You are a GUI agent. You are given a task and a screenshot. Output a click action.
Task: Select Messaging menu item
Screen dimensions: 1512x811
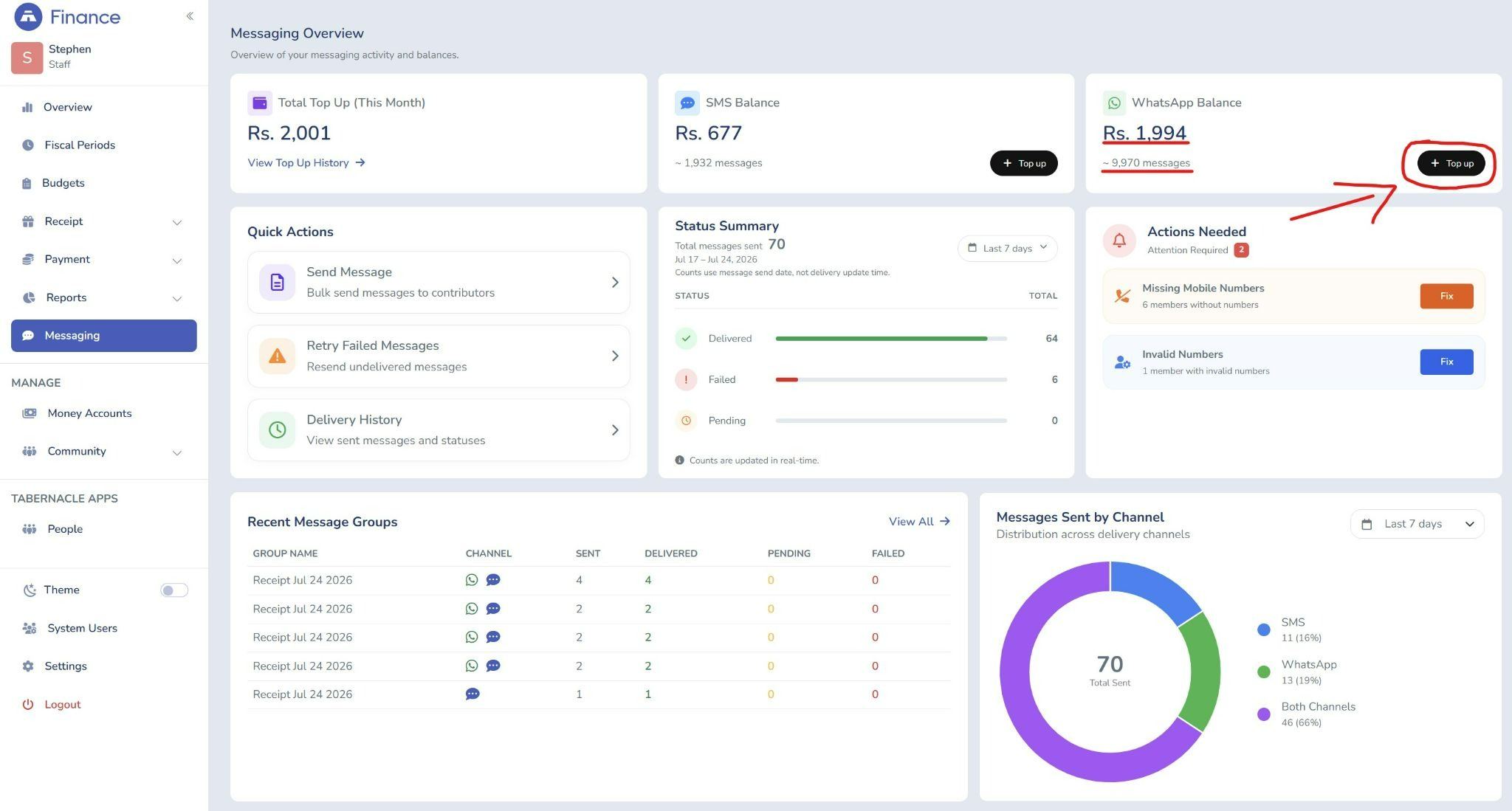point(104,336)
